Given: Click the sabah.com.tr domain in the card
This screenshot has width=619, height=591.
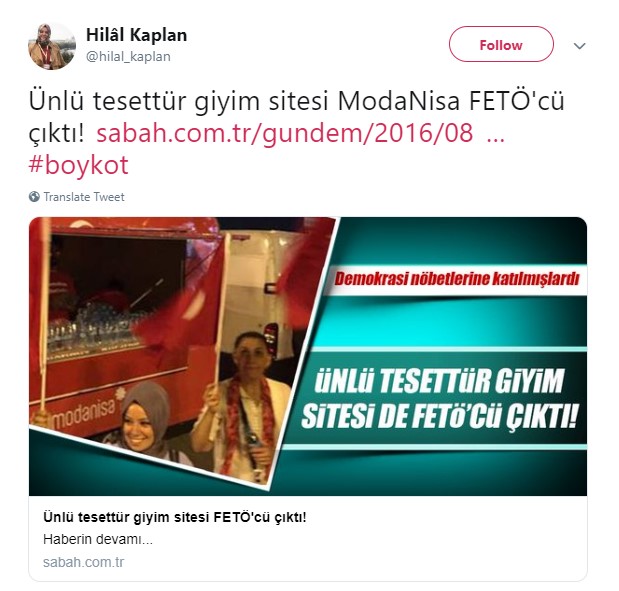Looking at the screenshot, I should click(83, 562).
